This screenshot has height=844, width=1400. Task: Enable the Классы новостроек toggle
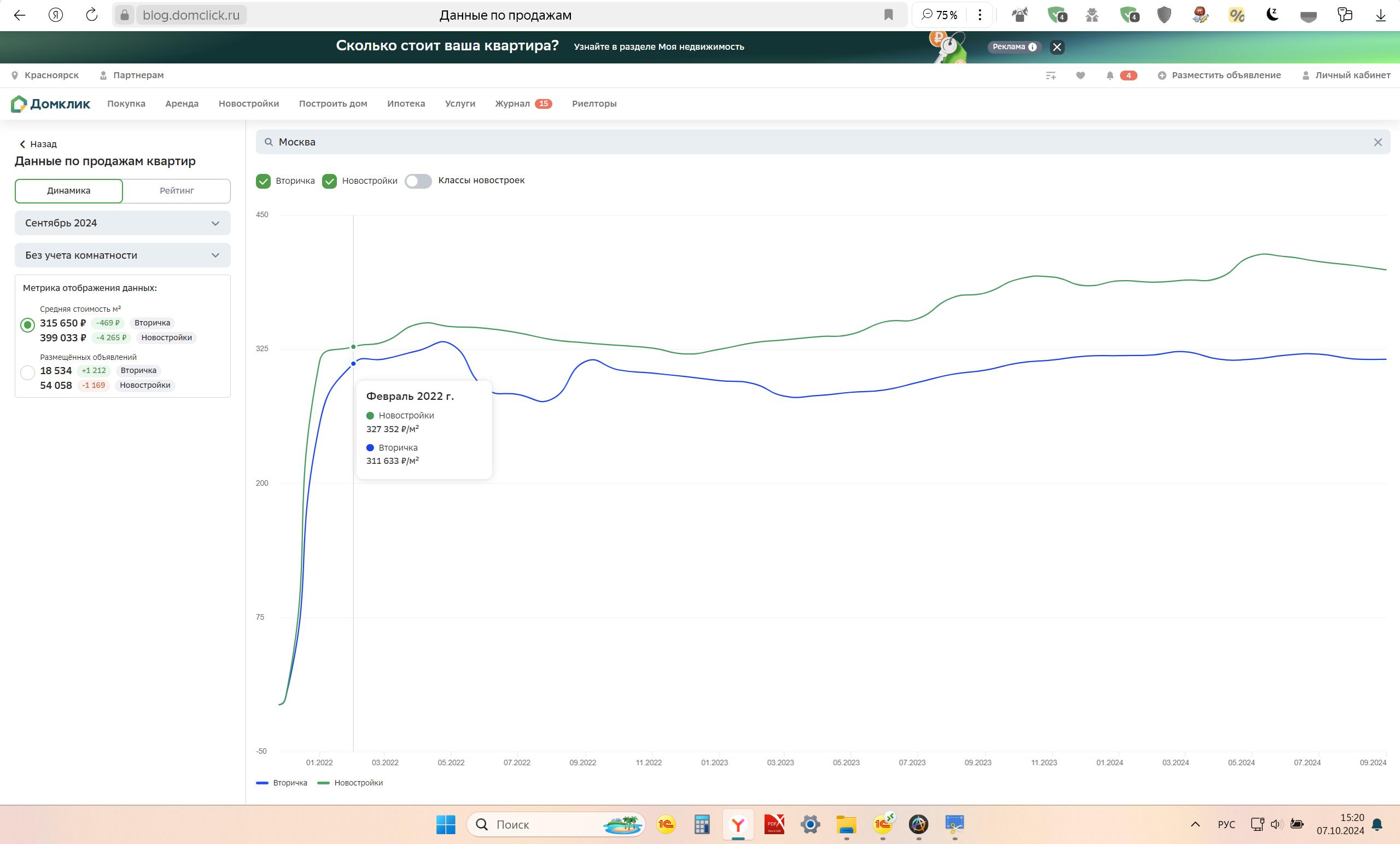418,181
